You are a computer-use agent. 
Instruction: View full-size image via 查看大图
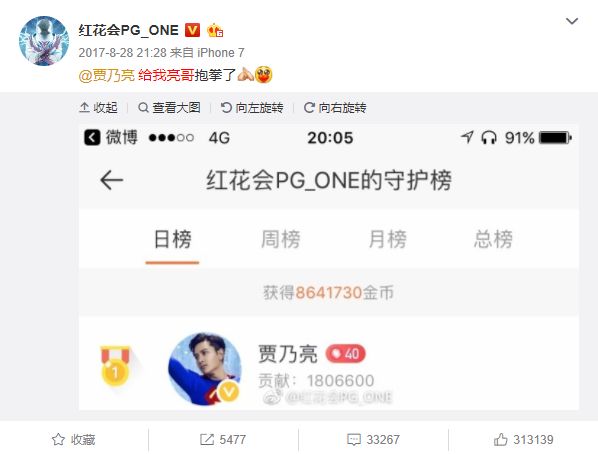(169, 108)
